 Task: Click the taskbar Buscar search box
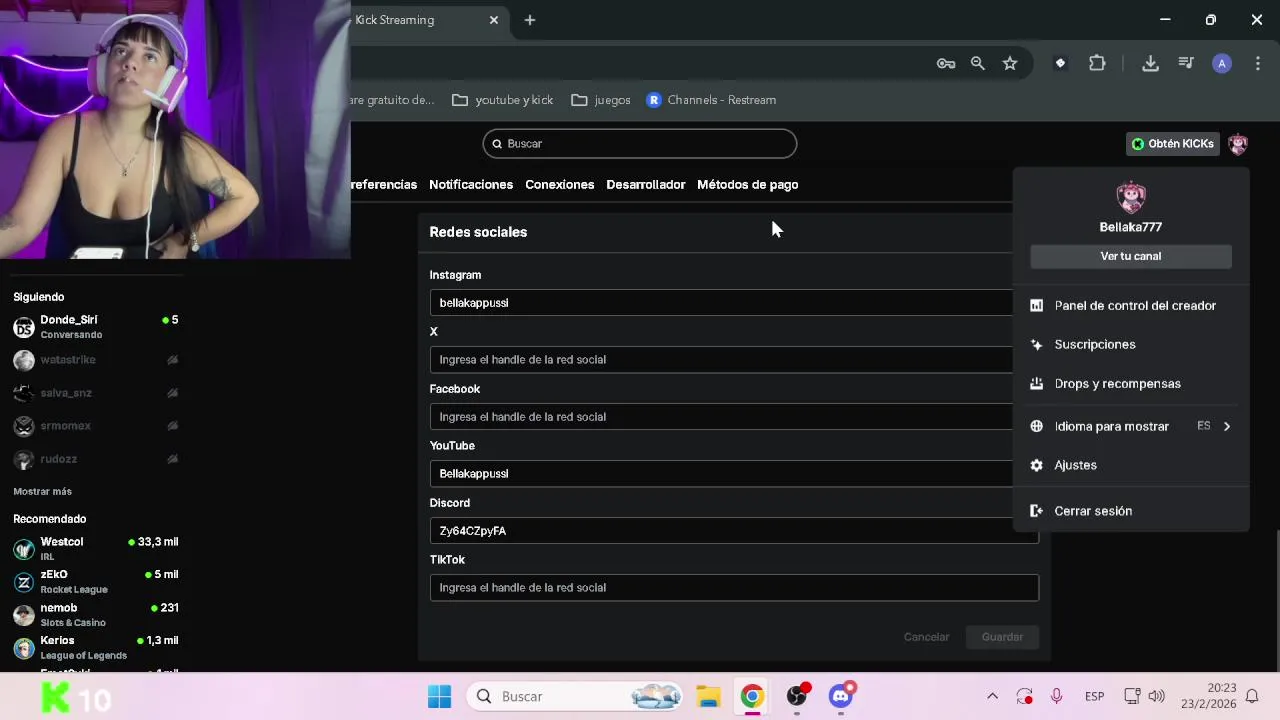pos(577,697)
